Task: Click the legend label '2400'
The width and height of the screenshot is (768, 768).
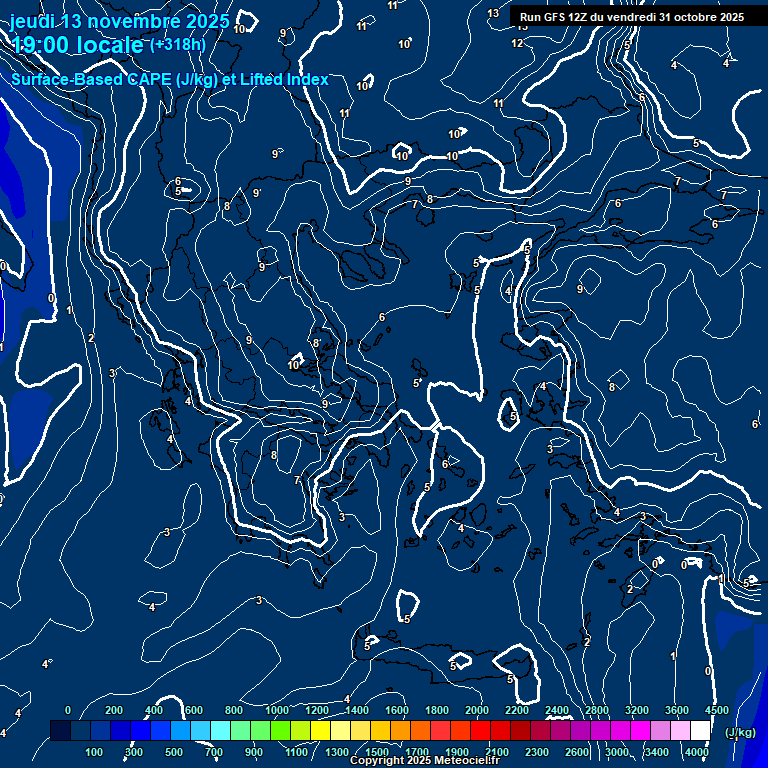Action: coord(557,710)
